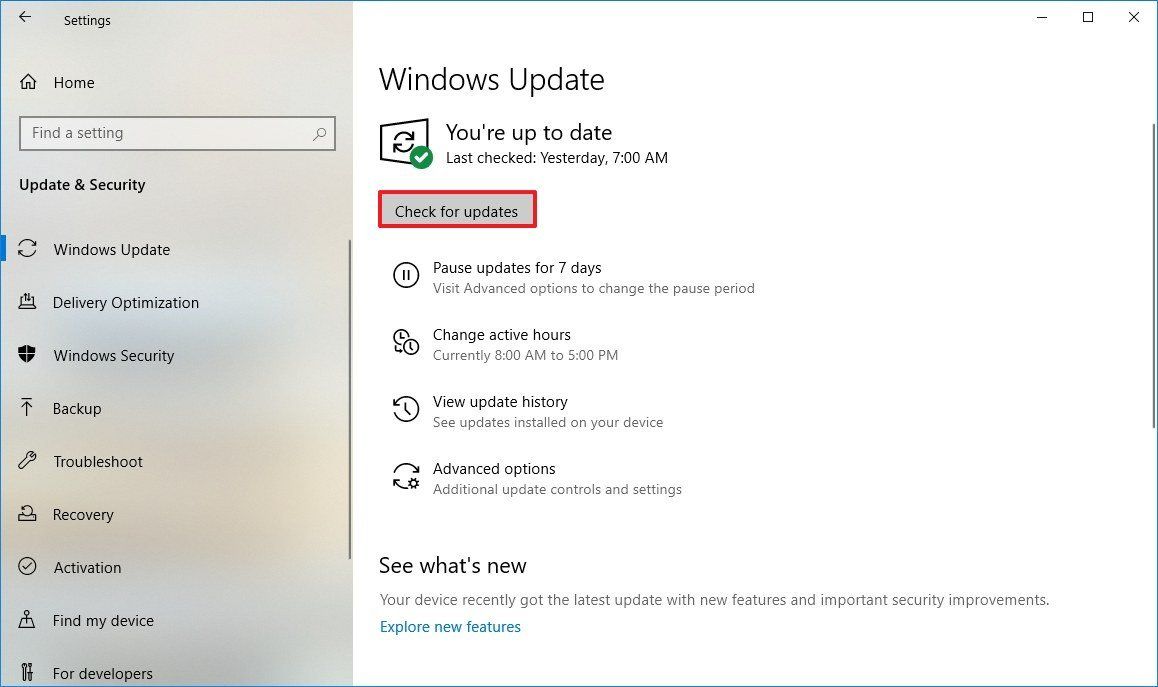
Task: Select the Recovery icon in sidebar
Action: (27, 514)
